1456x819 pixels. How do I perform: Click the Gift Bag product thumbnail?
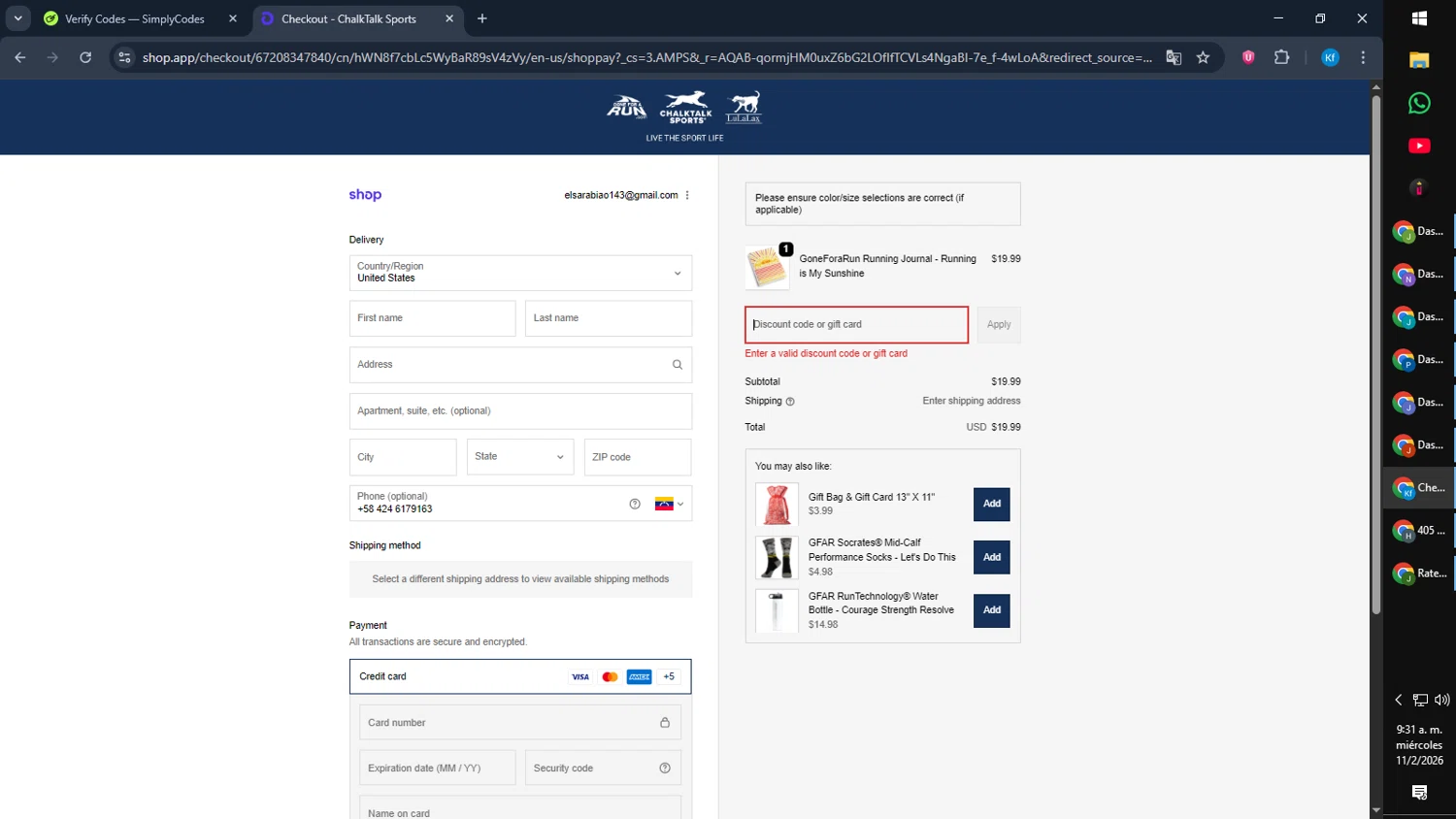tap(777, 505)
